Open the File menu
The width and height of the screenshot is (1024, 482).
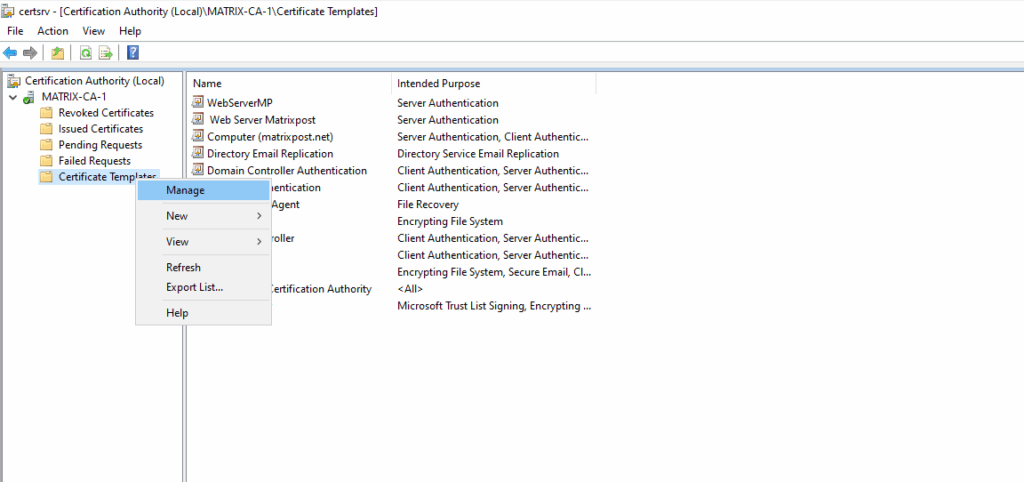pyautogui.click(x=15, y=31)
